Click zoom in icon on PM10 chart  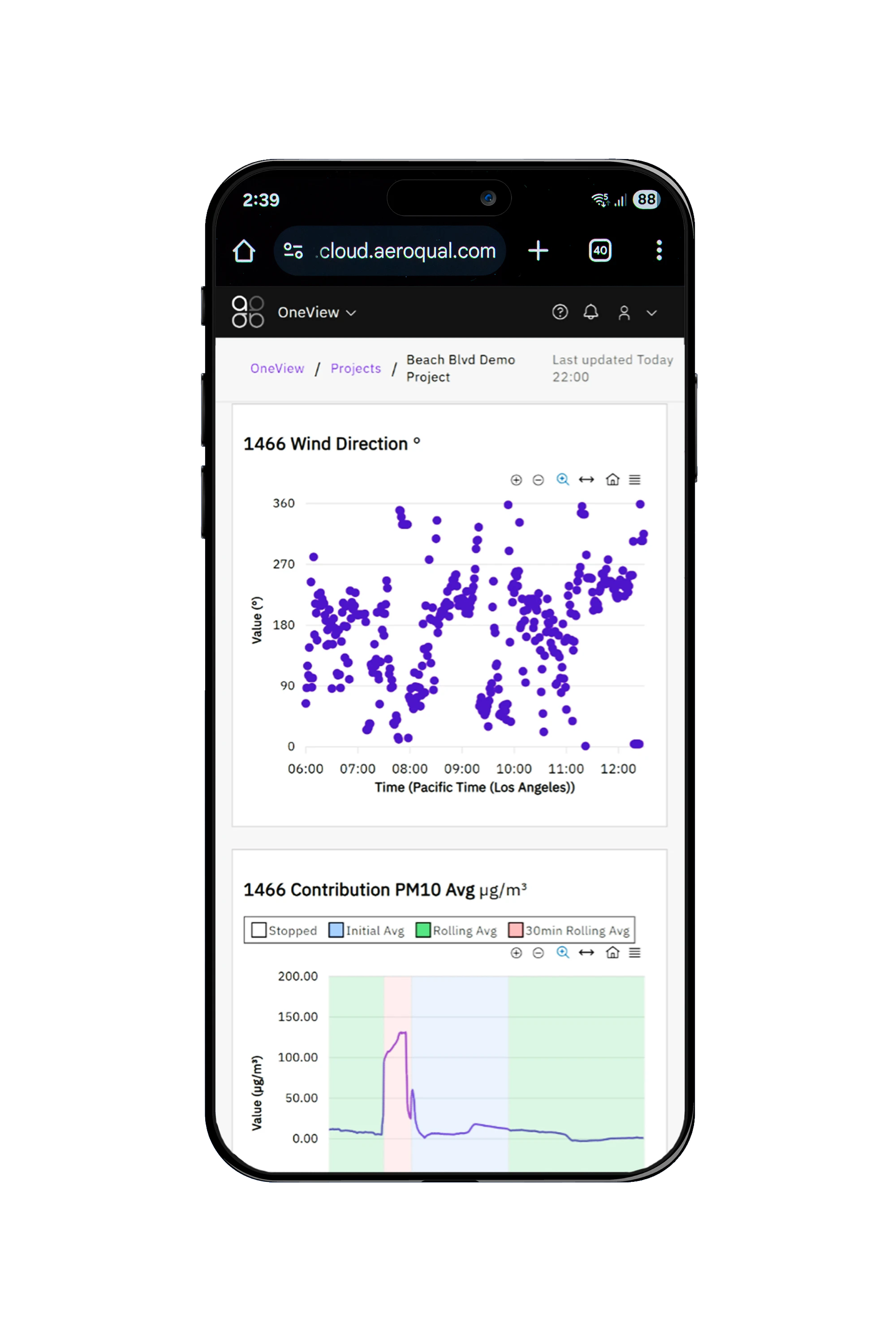click(x=516, y=952)
